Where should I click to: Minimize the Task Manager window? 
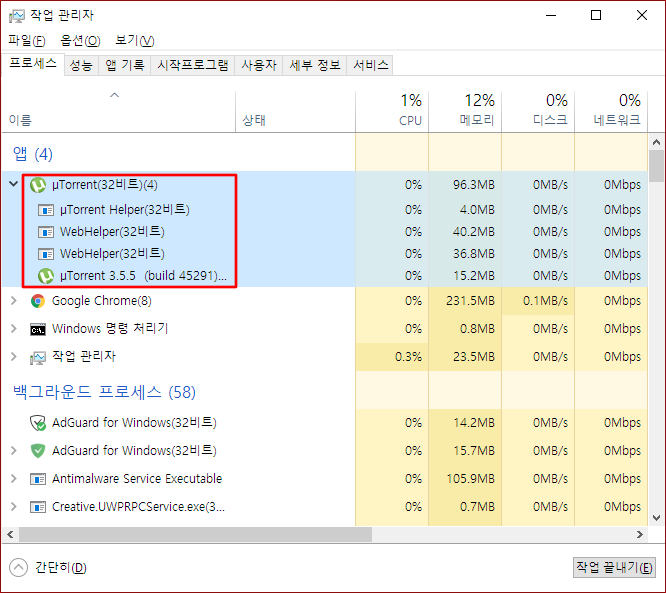click(551, 15)
